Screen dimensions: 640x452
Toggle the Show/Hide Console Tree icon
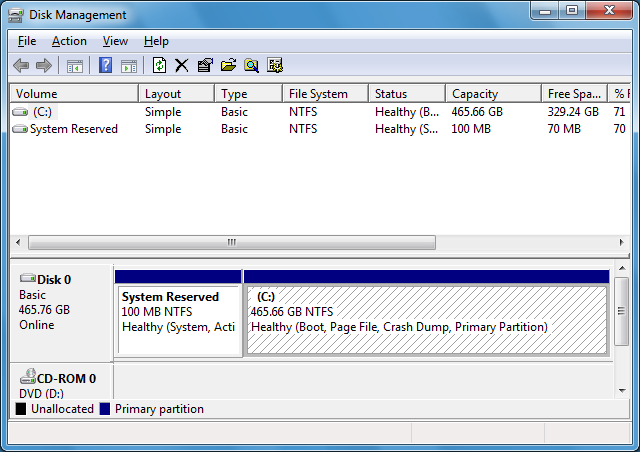(75, 66)
